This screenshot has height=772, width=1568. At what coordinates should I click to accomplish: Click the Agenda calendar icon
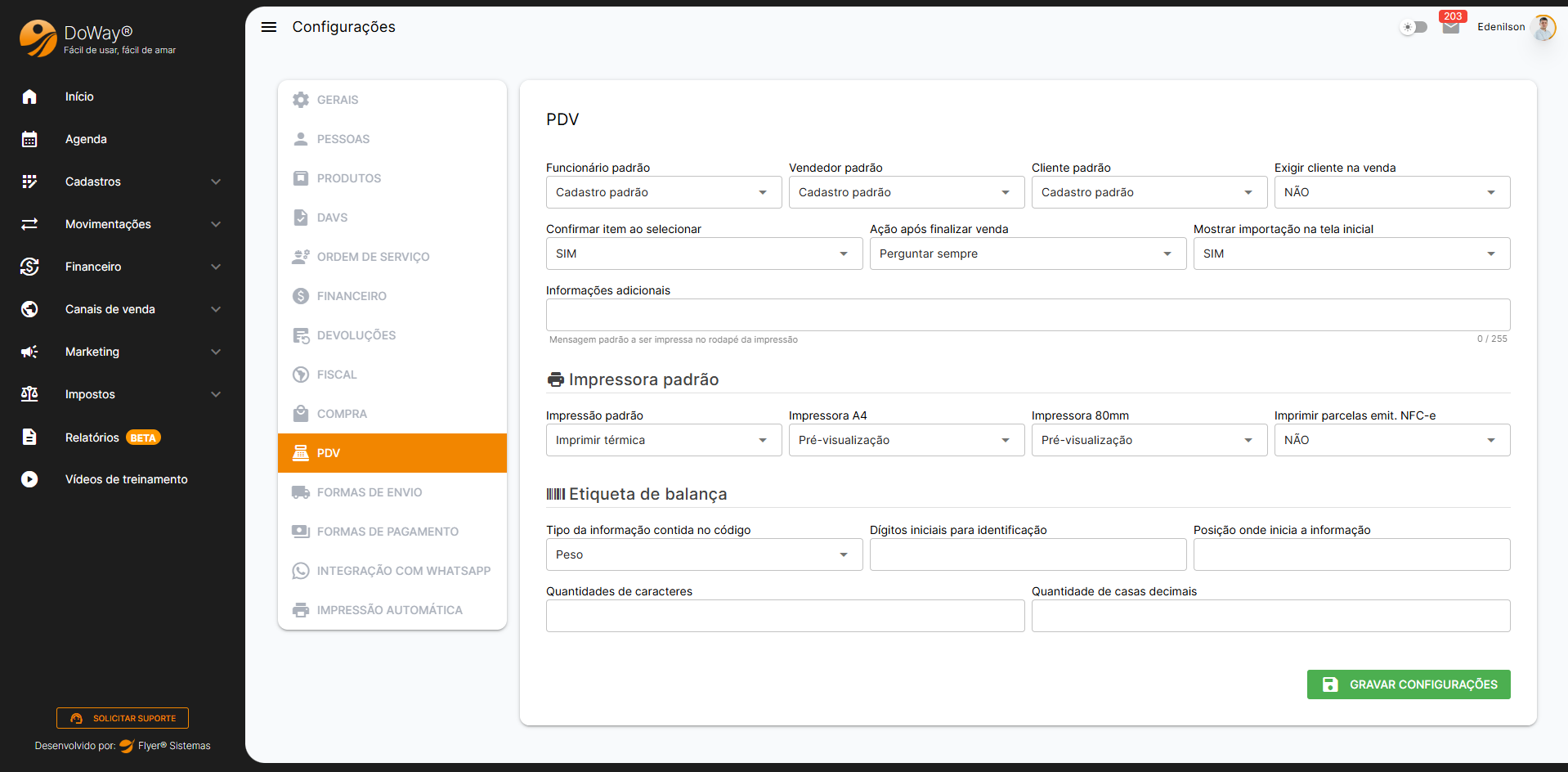[29, 139]
